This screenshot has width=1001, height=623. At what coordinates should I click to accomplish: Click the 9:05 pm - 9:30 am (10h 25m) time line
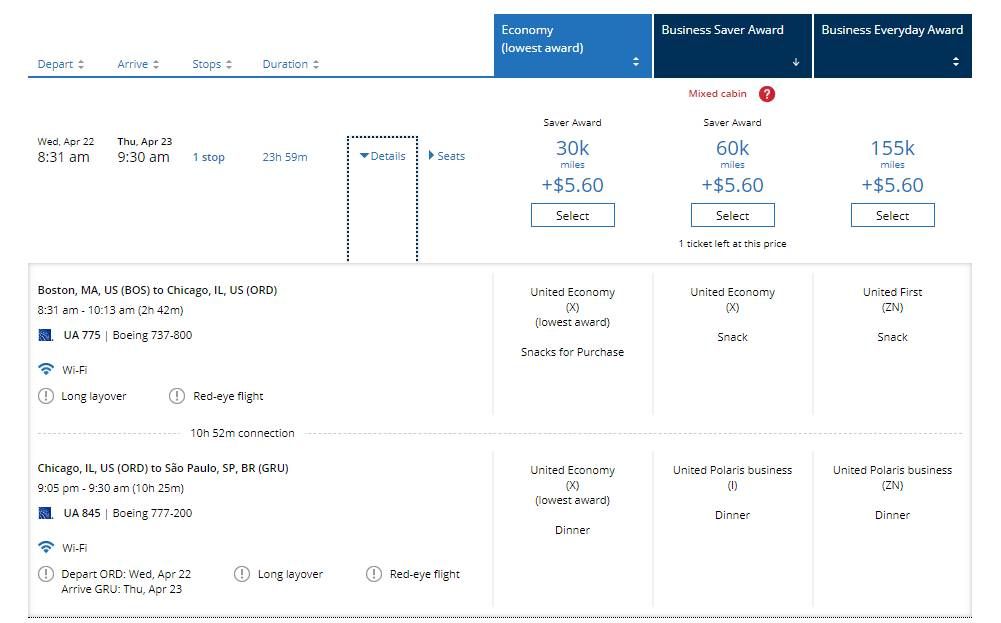coord(110,488)
